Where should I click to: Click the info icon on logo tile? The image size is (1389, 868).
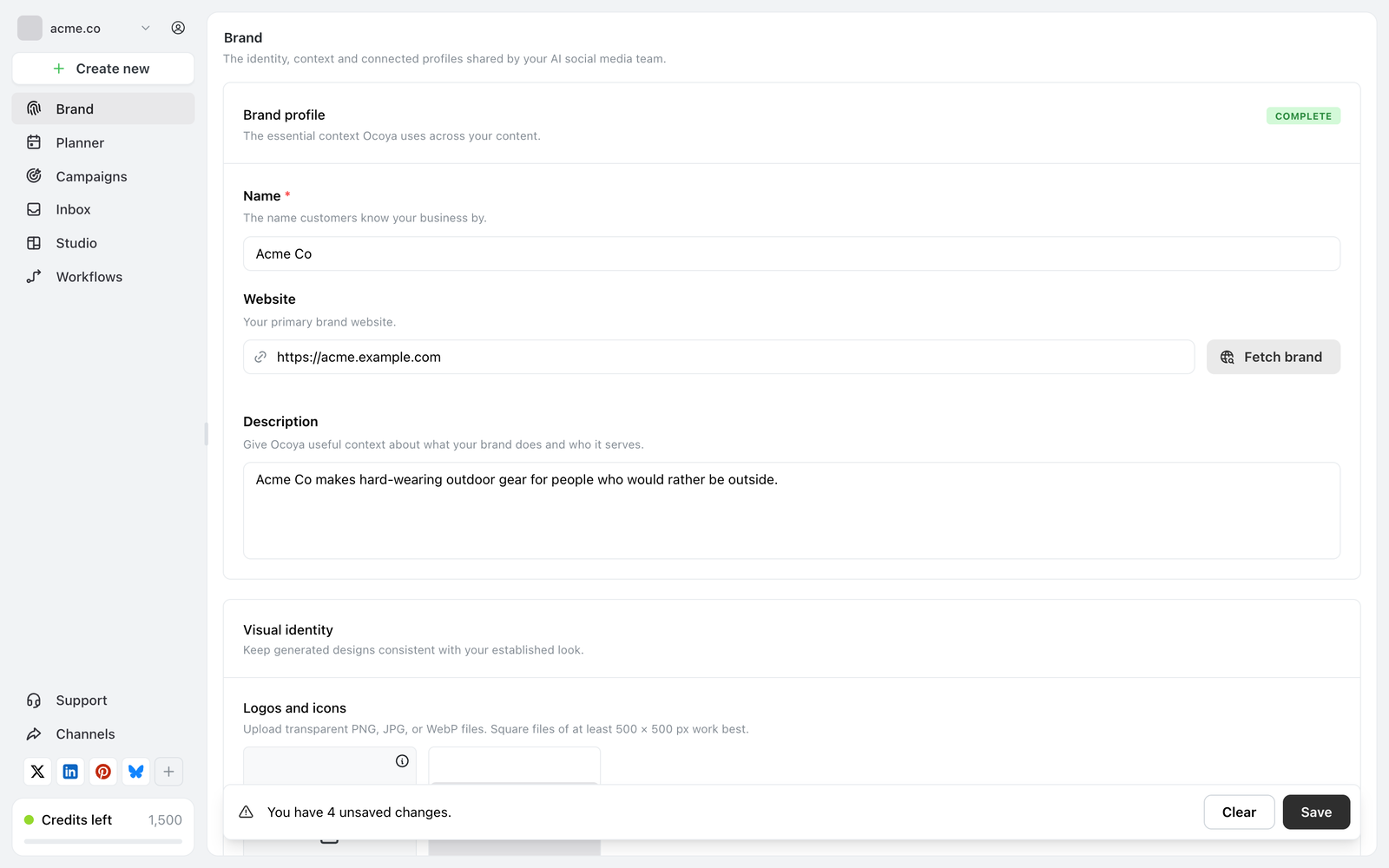click(x=402, y=761)
